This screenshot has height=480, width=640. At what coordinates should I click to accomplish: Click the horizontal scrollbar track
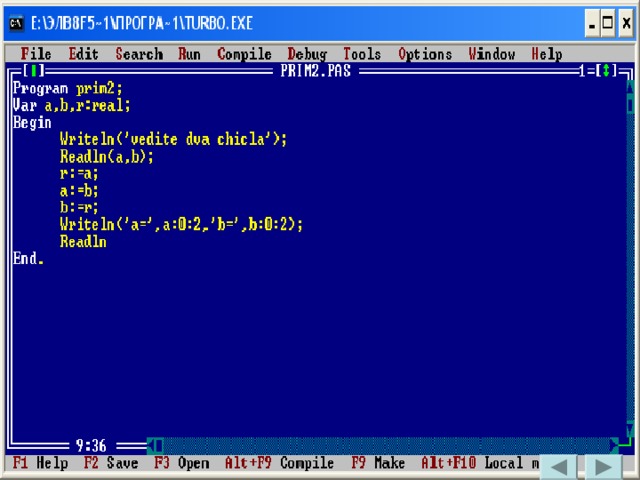click(380, 446)
